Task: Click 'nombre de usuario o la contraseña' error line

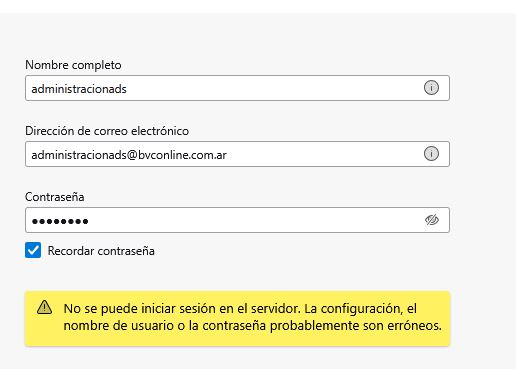Action: tap(165, 326)
